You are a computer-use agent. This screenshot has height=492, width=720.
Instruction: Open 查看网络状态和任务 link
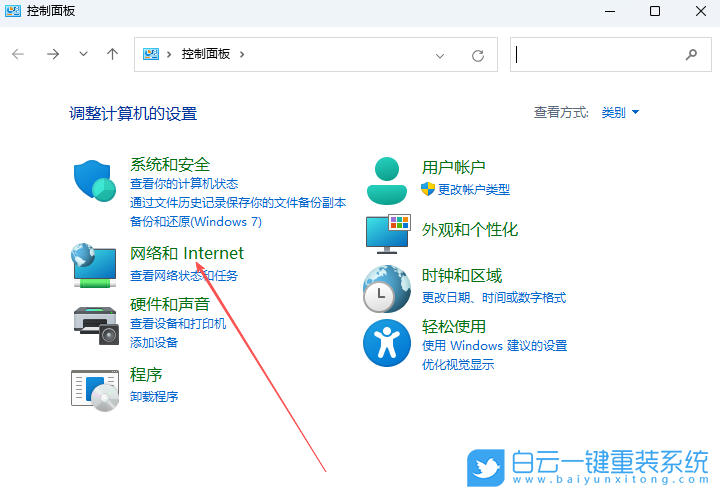click(x=184, y=276)
